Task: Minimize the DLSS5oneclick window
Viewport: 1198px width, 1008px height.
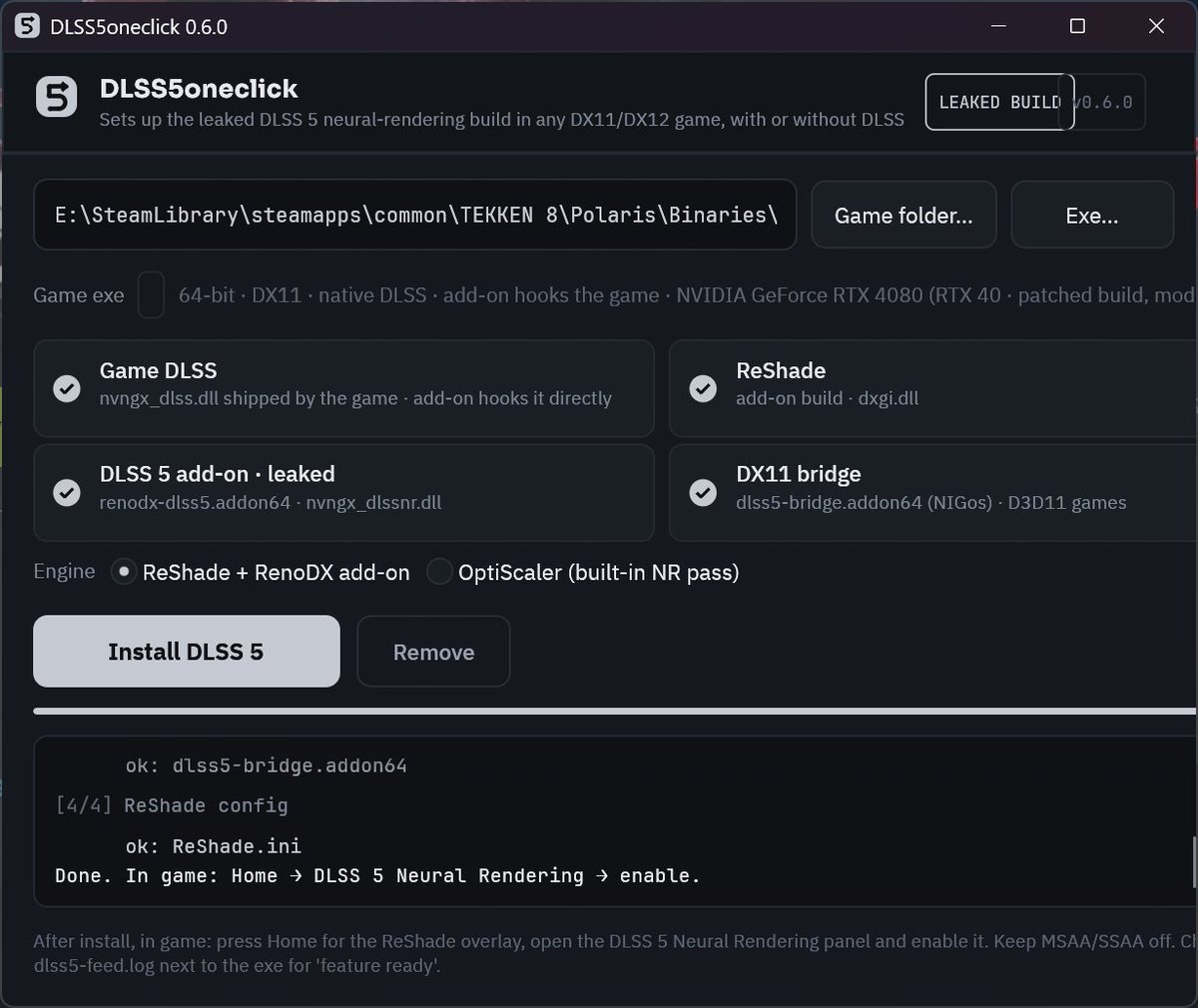Action: point(998,26)
